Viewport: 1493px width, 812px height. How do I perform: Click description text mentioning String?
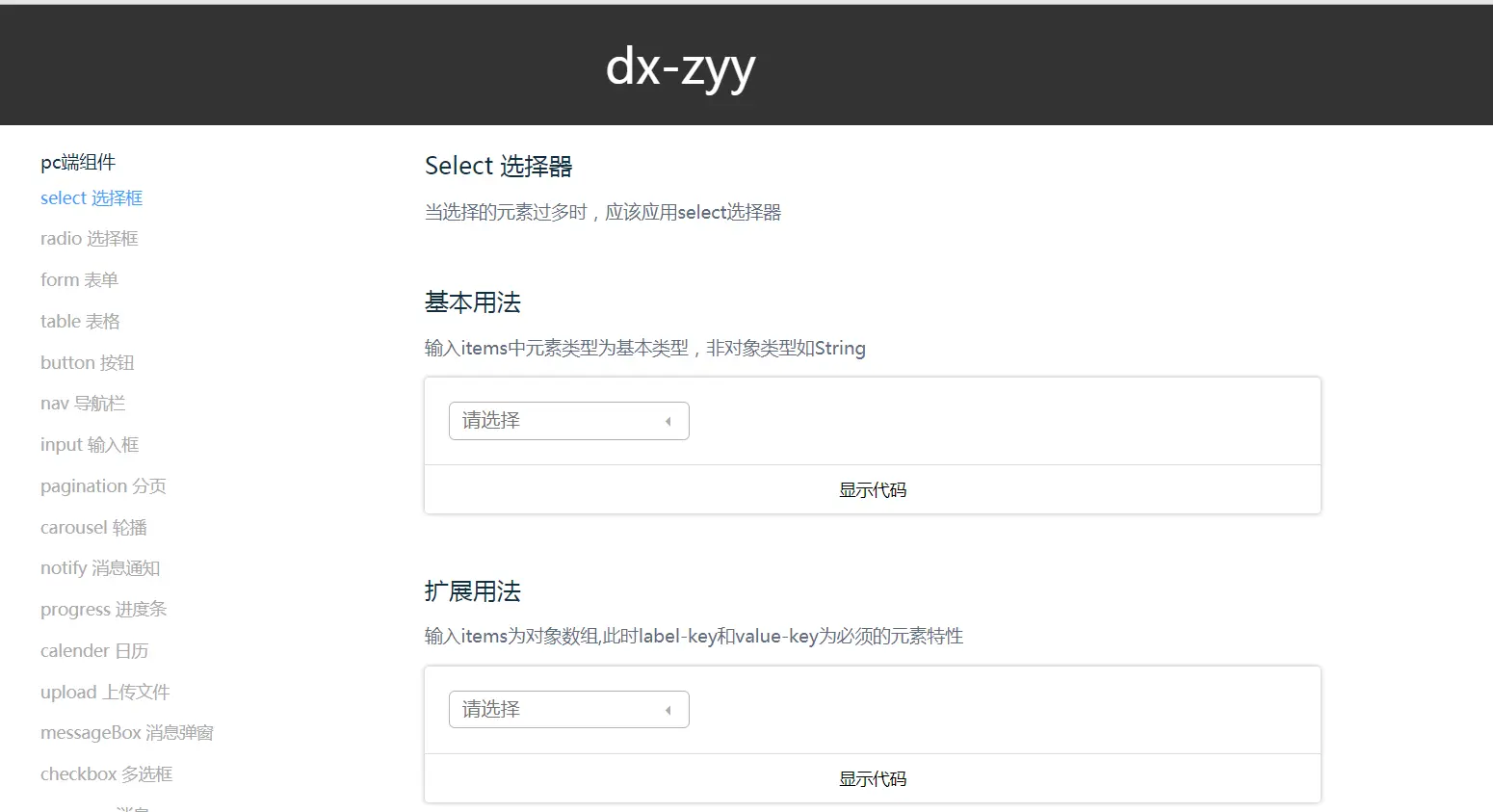click(x=645, y=349)
